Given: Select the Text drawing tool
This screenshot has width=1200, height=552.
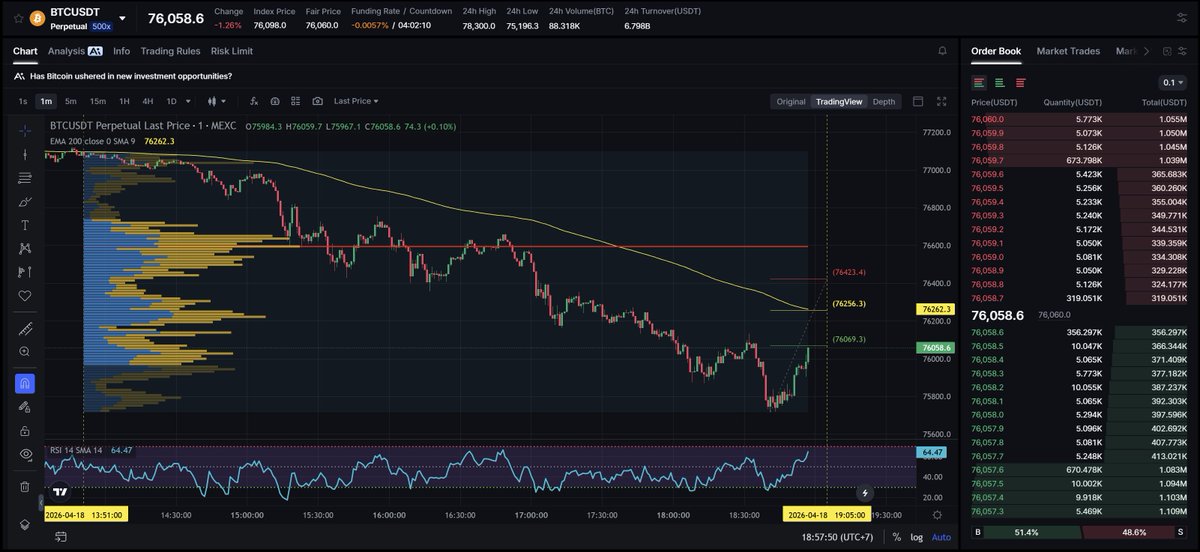Looking at the screenshot, I should point(25,225).
